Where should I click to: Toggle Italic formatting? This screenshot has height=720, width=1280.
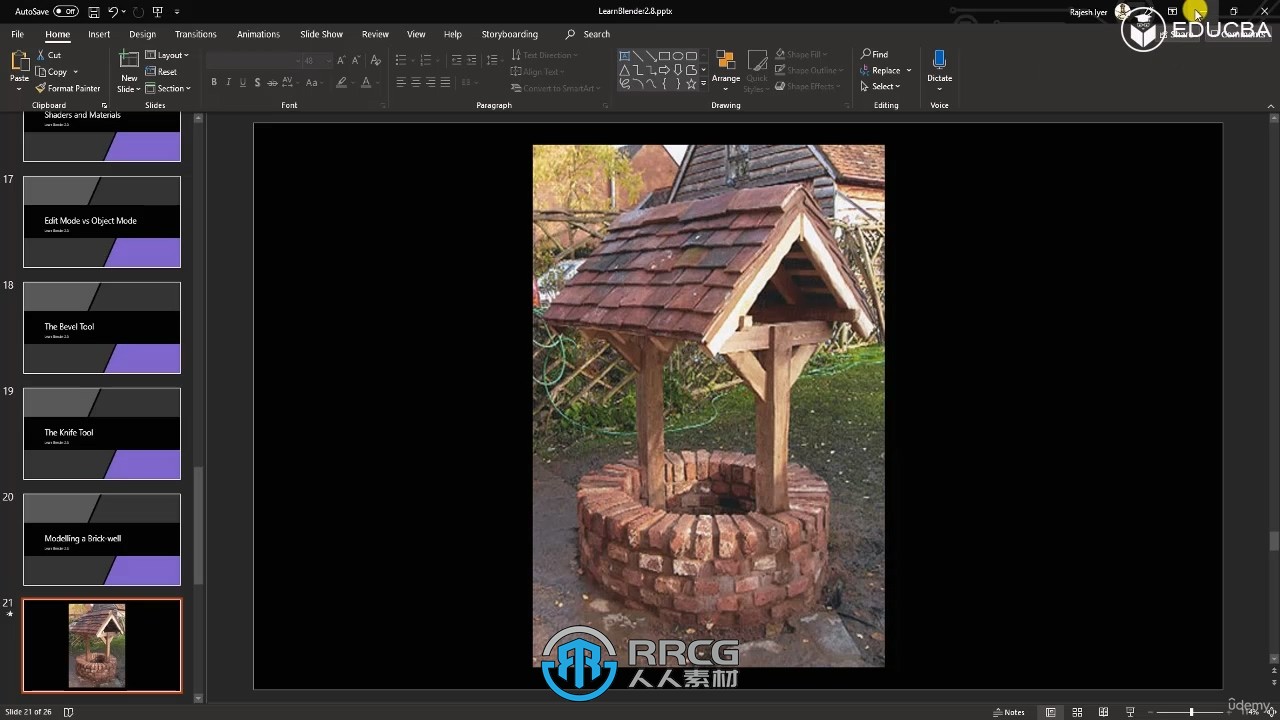coord(228,83)
